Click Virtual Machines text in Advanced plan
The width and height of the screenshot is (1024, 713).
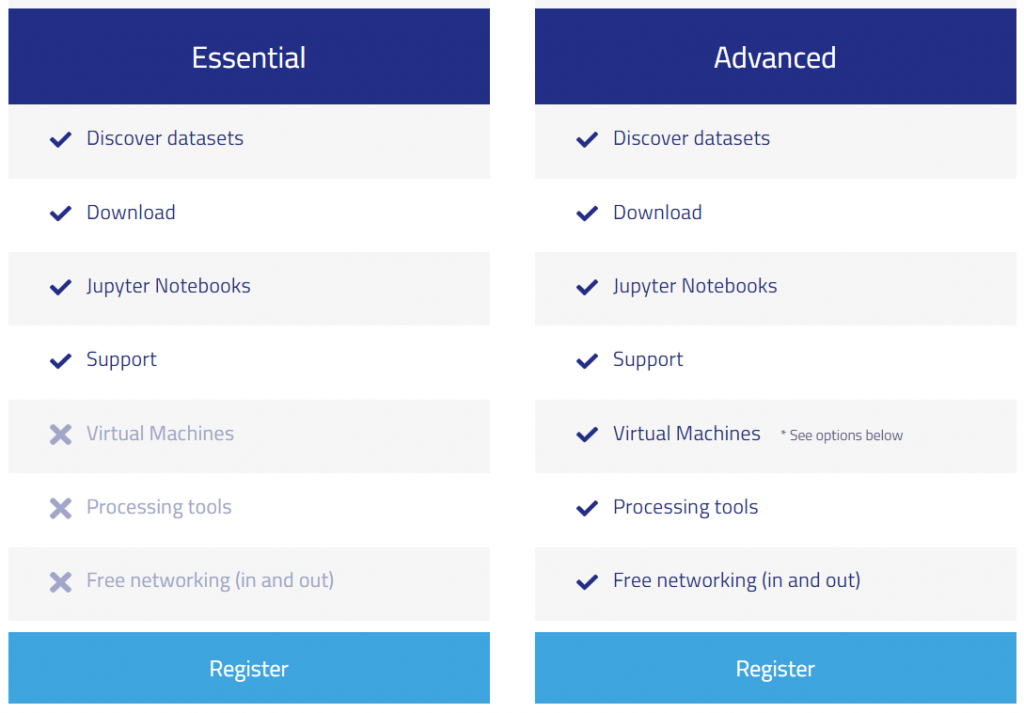coord(686,433)
